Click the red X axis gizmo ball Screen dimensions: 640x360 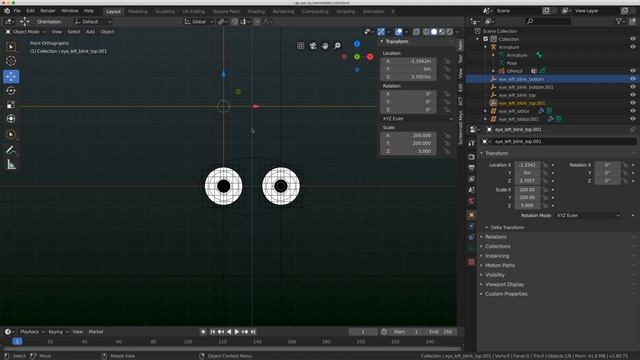click(370, 57)
